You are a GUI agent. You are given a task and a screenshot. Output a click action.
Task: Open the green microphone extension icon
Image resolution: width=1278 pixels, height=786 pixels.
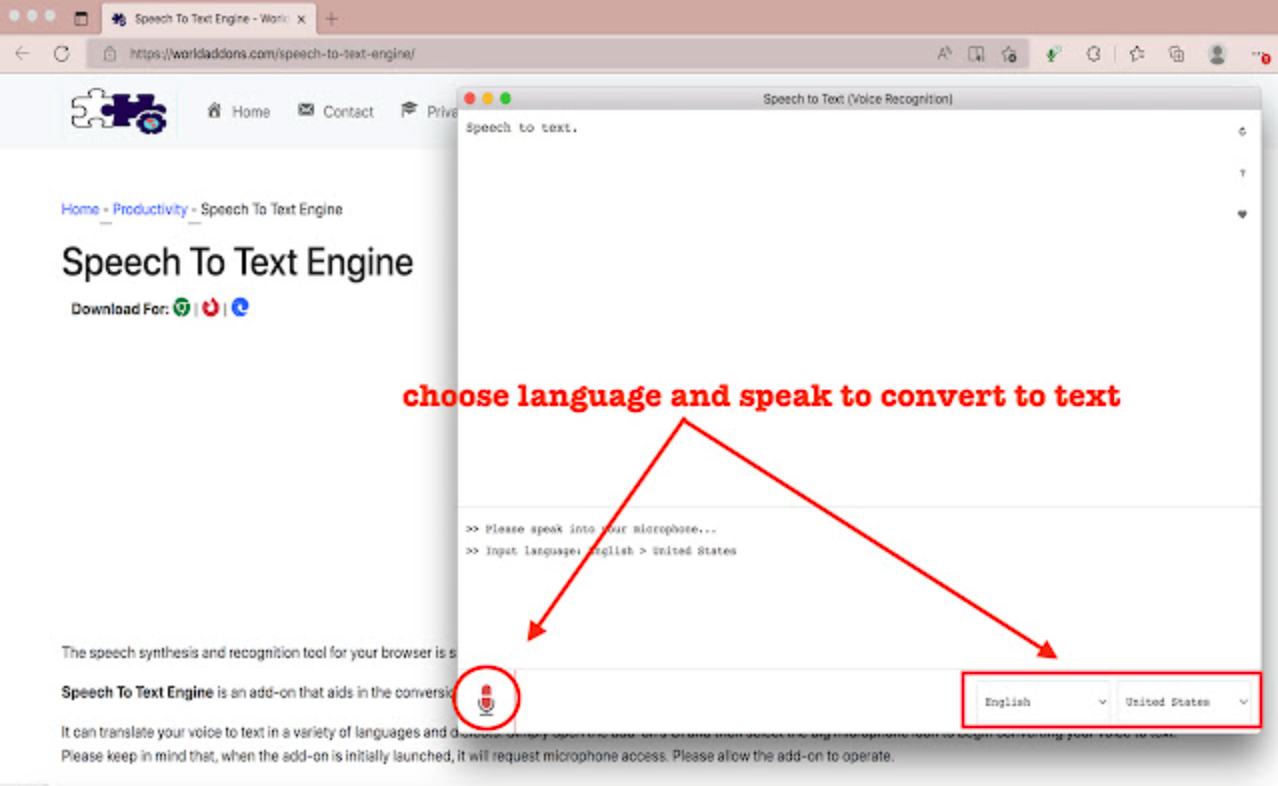[1052, 55]
